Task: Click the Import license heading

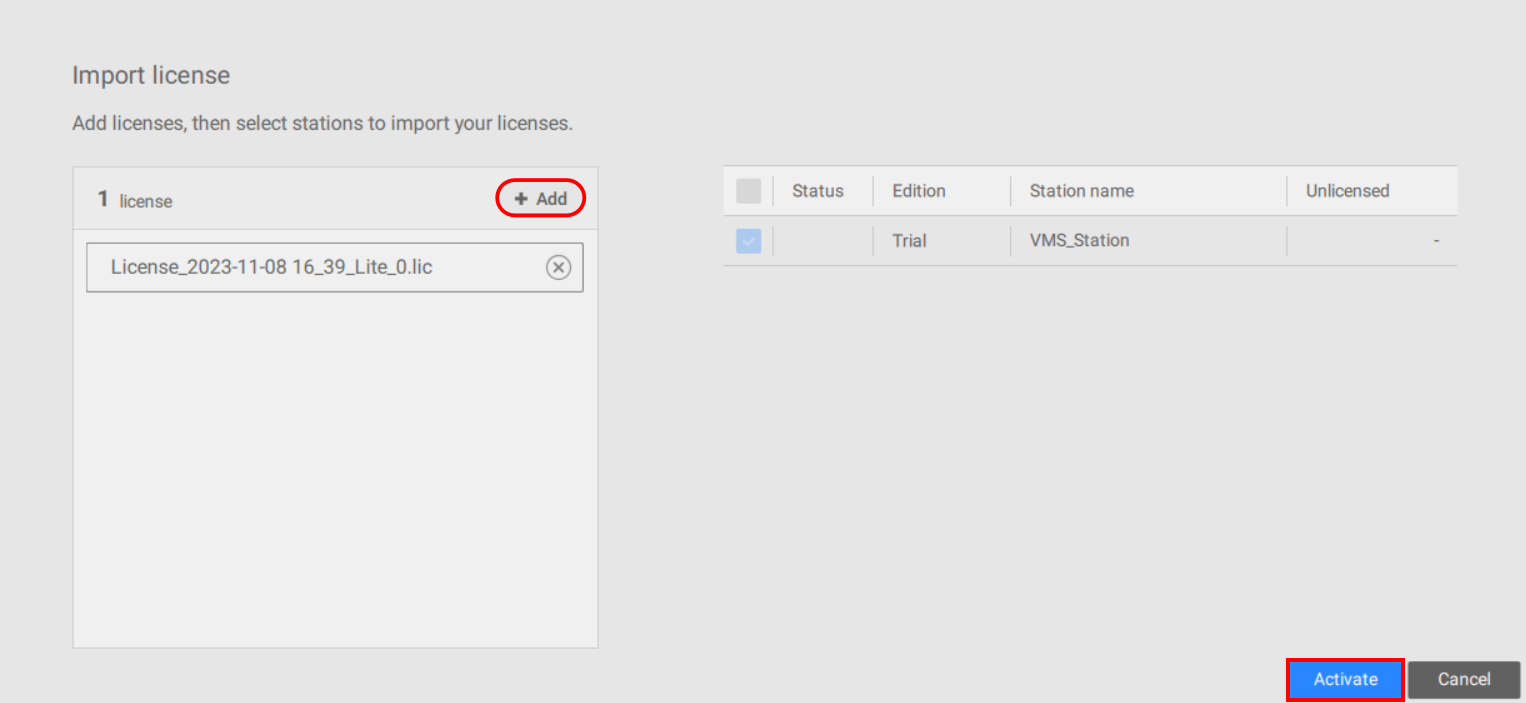Action: [151, 75]
